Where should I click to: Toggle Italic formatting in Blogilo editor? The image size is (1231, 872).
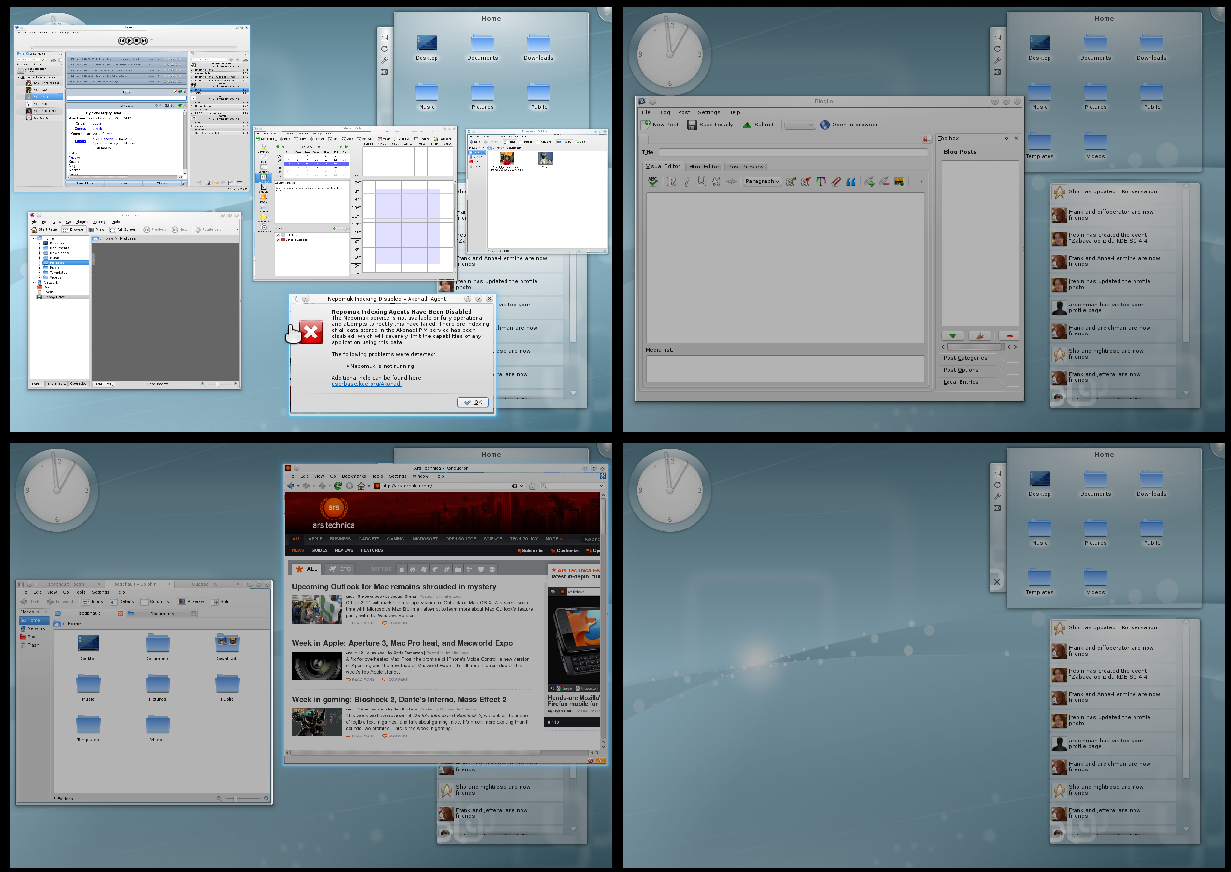tap(687, 181)
